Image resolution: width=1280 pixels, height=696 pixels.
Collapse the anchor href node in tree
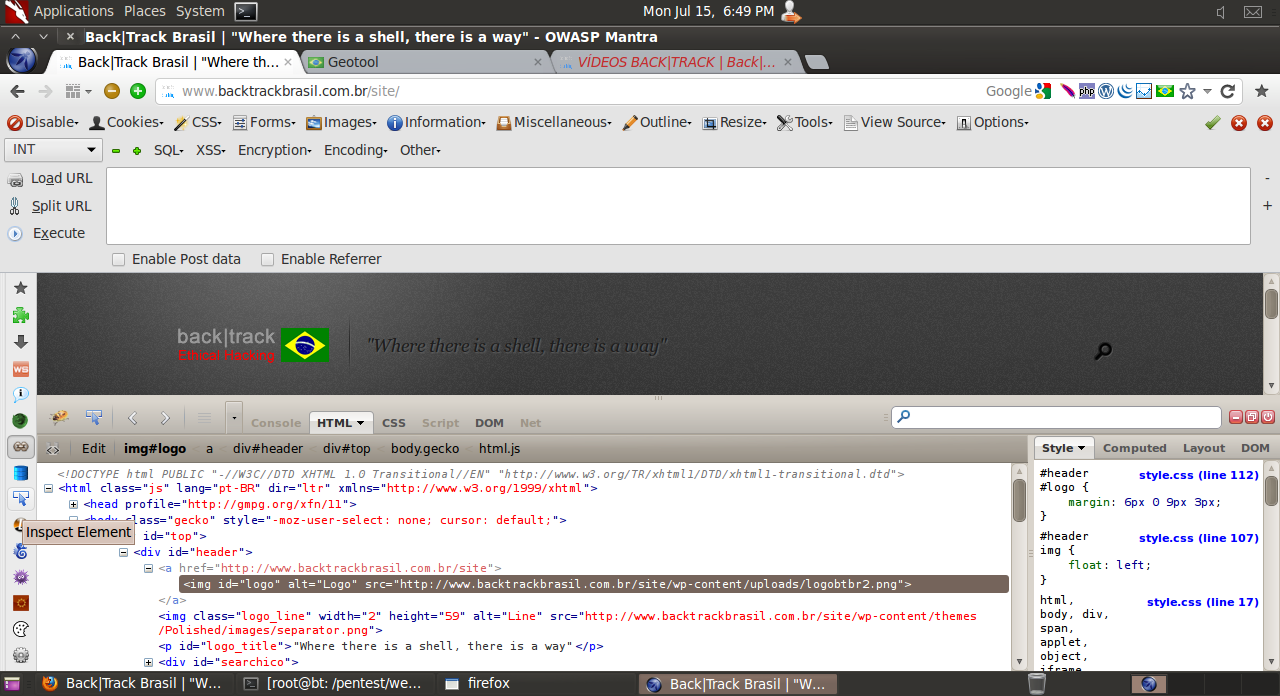click(x=149, y=568)
